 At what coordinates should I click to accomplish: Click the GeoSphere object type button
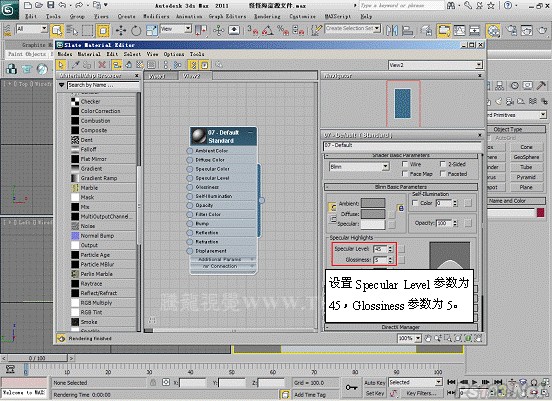tap(526, 157)
